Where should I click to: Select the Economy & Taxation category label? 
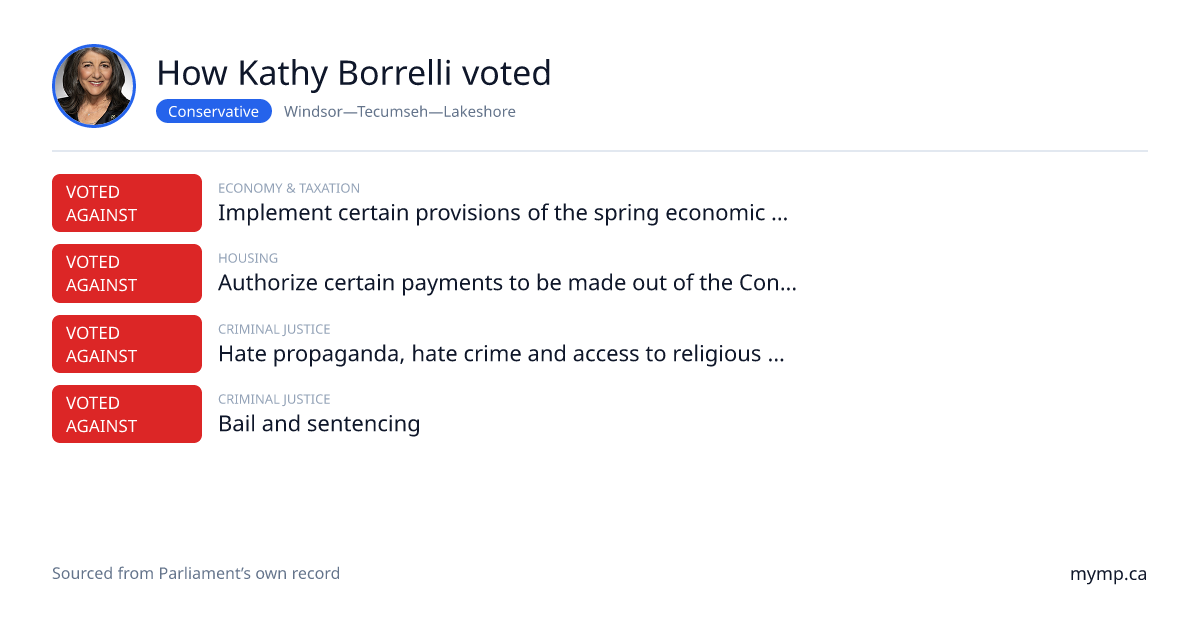[x=289, y=188]
